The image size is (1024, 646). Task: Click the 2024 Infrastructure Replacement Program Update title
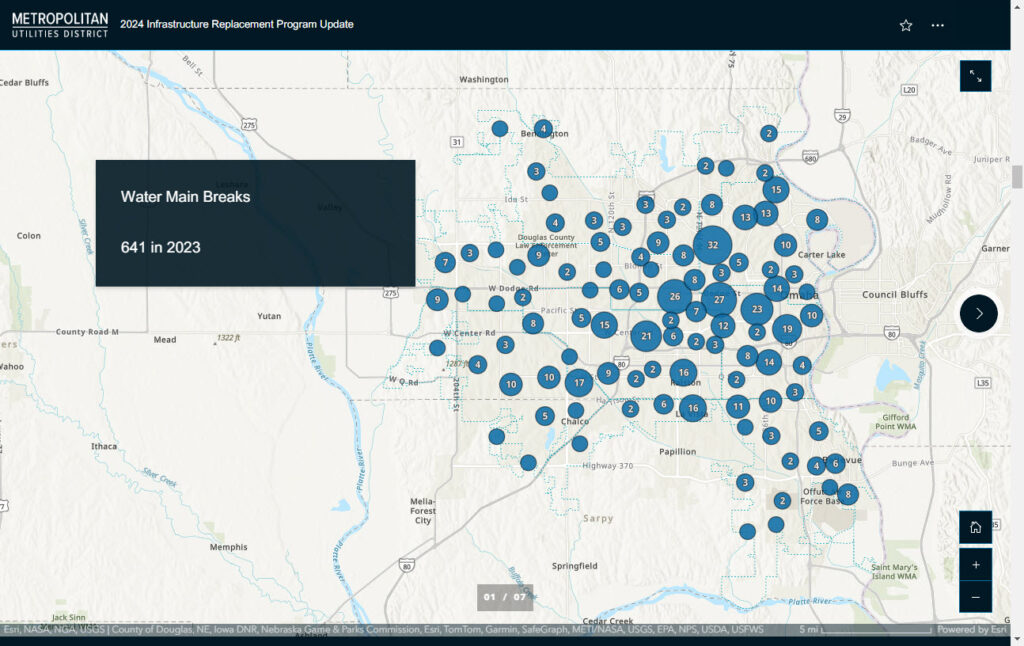(236, 24)
